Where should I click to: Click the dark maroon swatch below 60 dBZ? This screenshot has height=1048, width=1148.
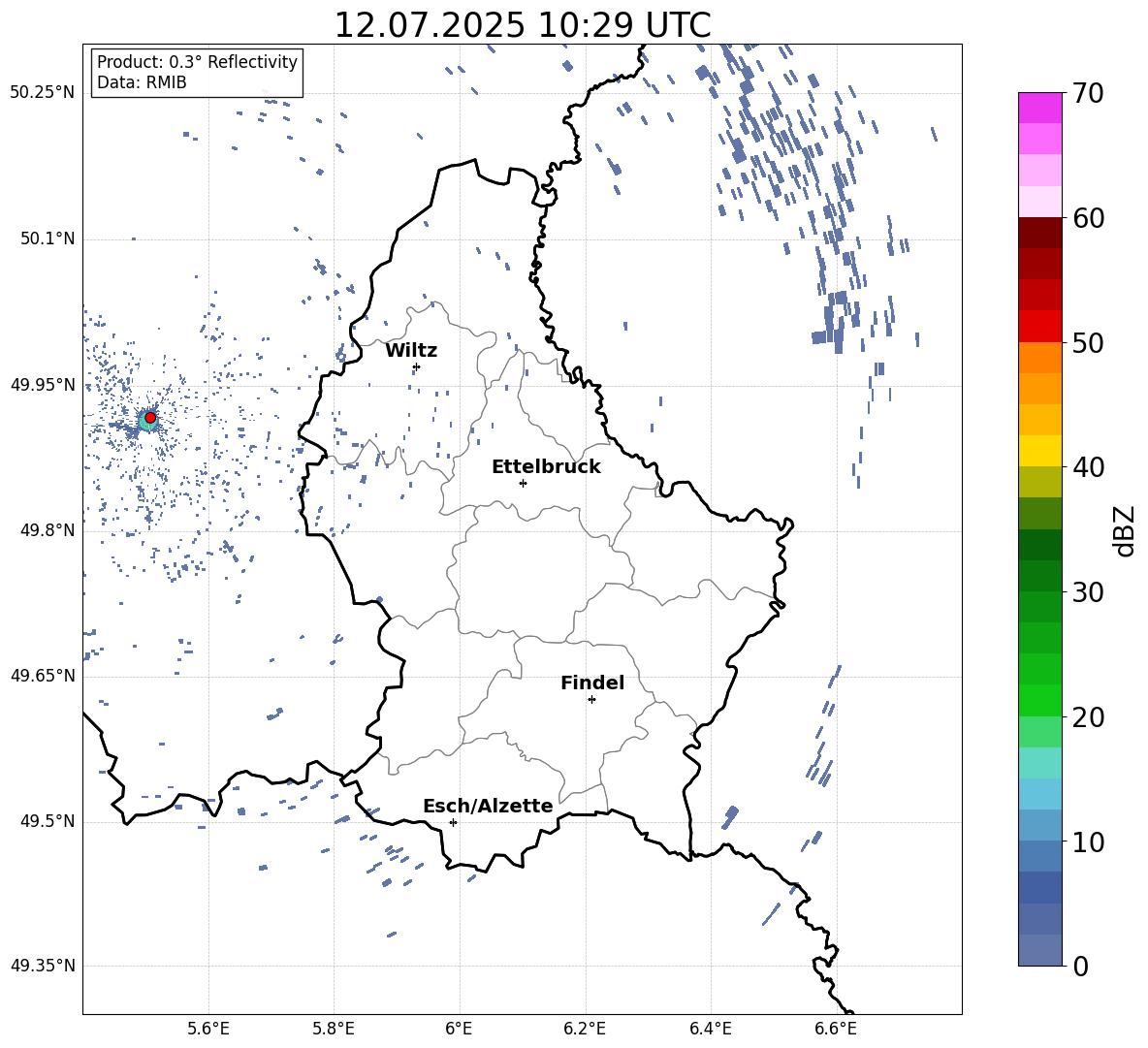(1039, 233)
